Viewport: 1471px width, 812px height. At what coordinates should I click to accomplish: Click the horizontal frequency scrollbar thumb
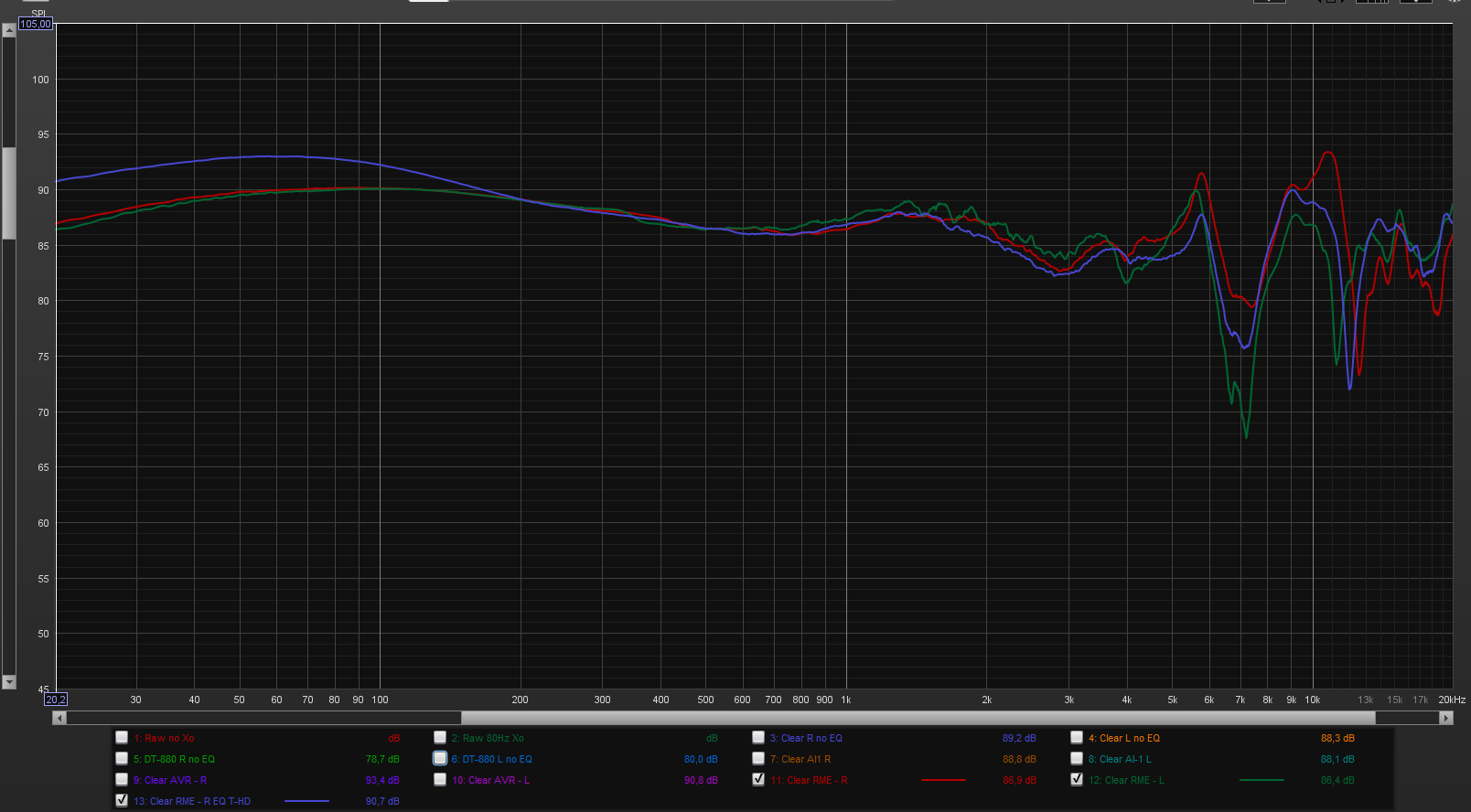coord(918,718)
